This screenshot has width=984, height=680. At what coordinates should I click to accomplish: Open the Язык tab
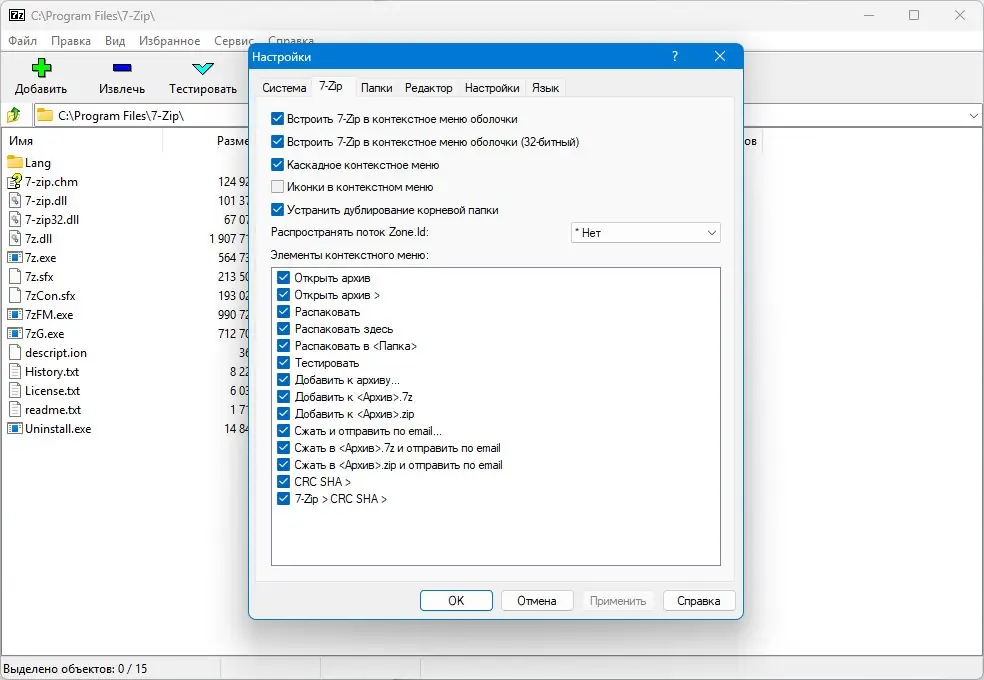[545, 88]
